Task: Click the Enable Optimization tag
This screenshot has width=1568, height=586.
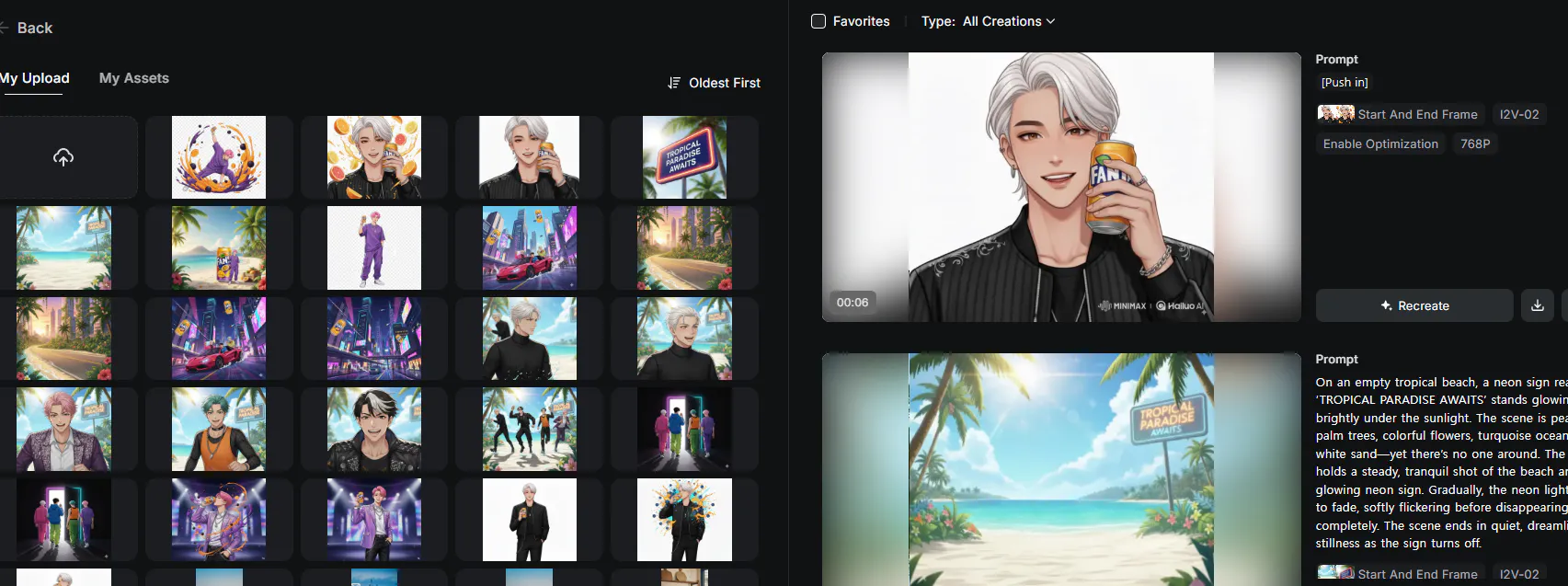Action: click(x=1380, y=144)
